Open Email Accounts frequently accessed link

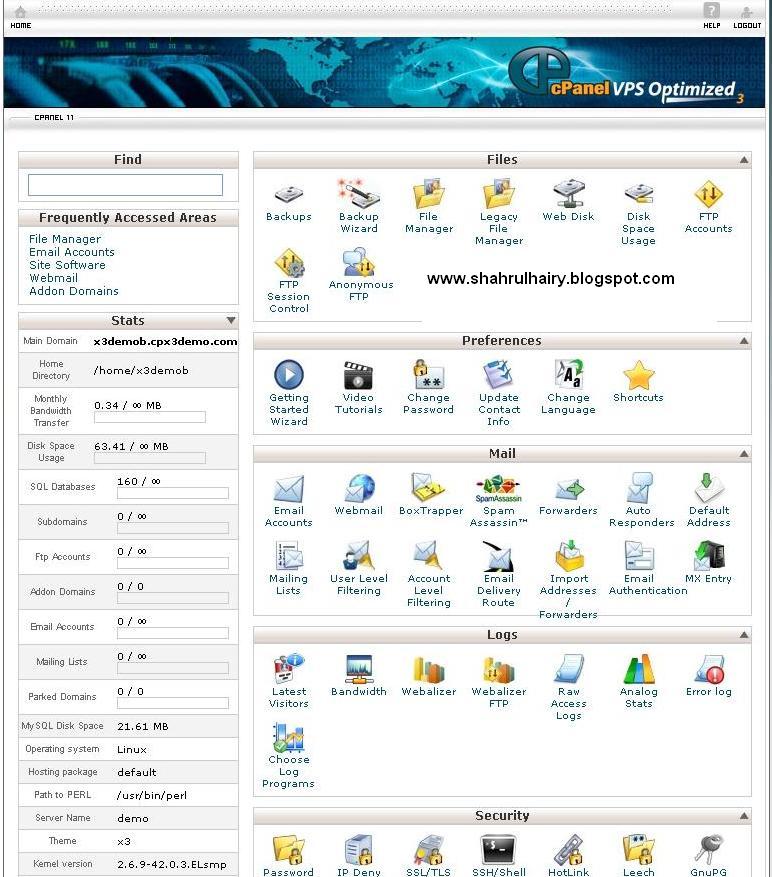click(72, 252)
